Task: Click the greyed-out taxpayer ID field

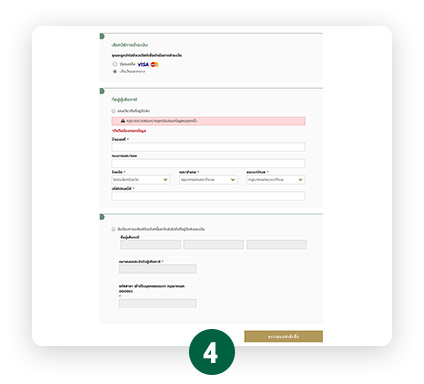Action: point(158,269)
